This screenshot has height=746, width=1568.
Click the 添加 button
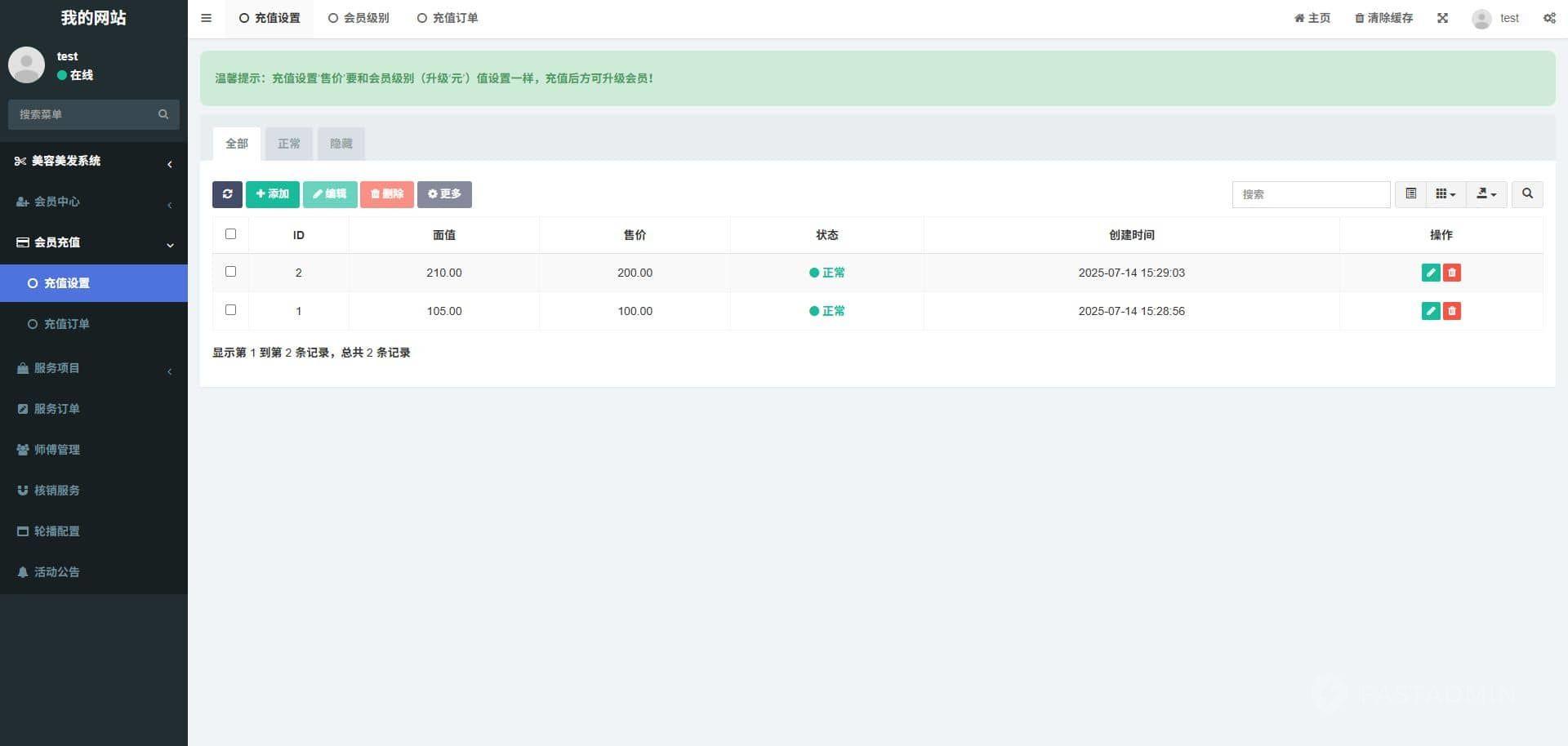(x=272, y=194)
